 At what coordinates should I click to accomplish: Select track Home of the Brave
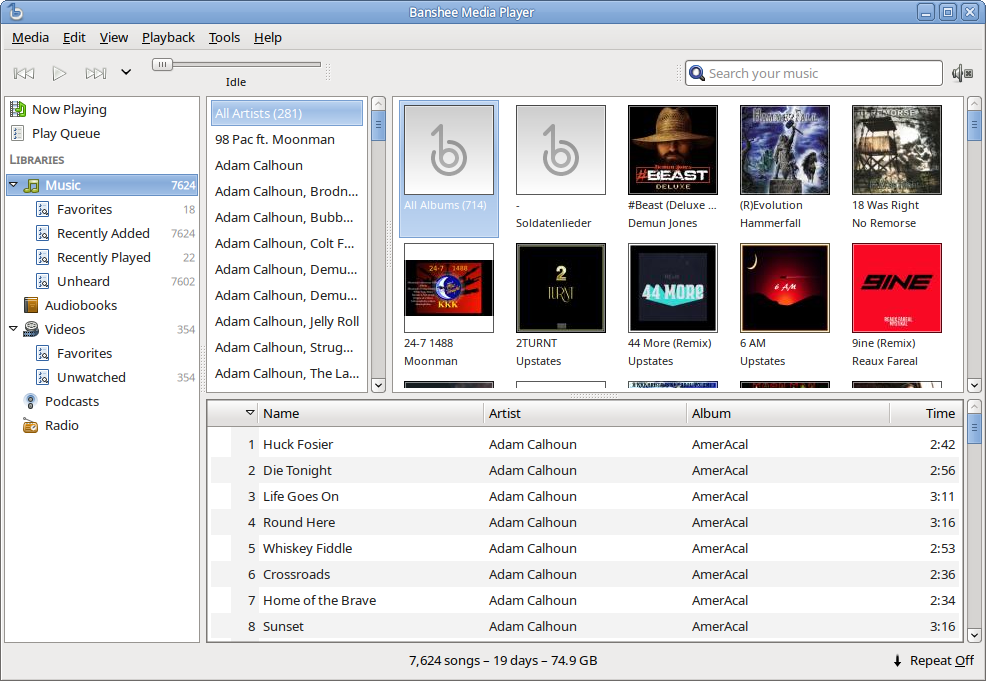pyautogui.click(x=585, y=601)
